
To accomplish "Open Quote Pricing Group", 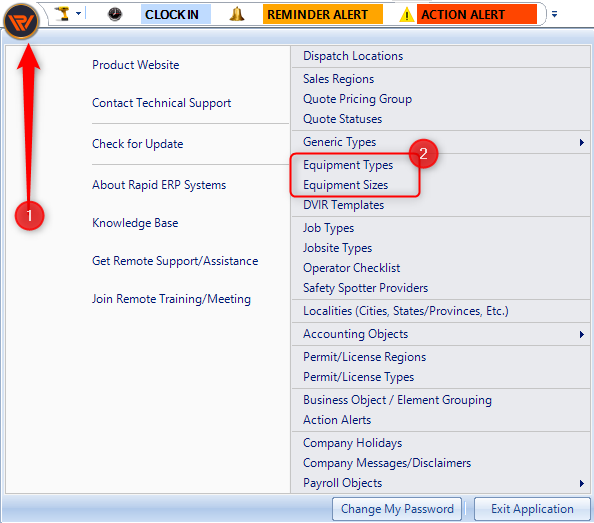I will [441, 99].
